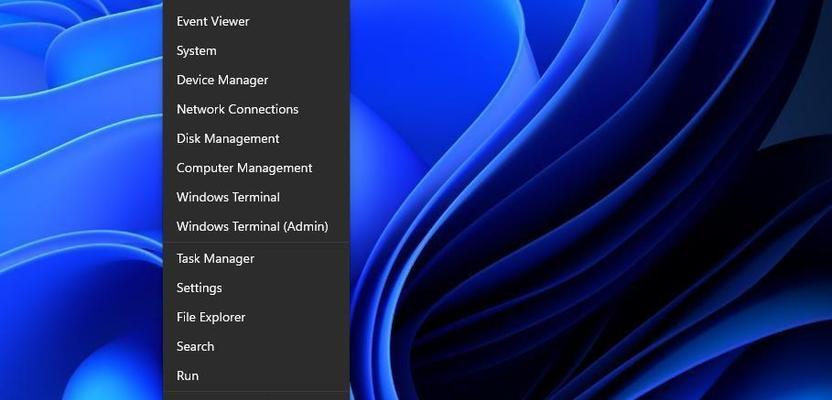Start Windows Terminal
832x400 pixels.
tap(256, 197)
